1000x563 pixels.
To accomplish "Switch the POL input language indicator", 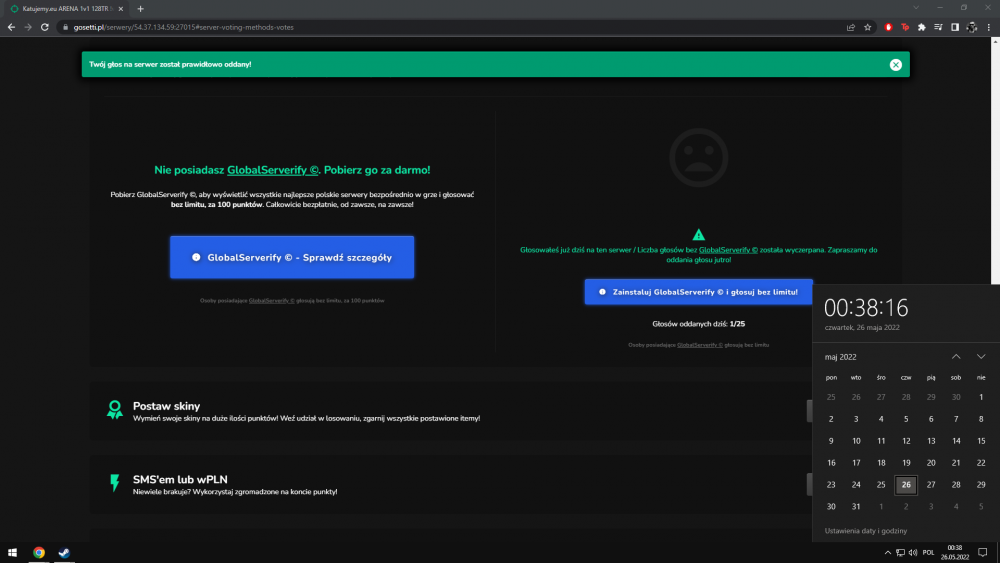I will pos(929,552).
